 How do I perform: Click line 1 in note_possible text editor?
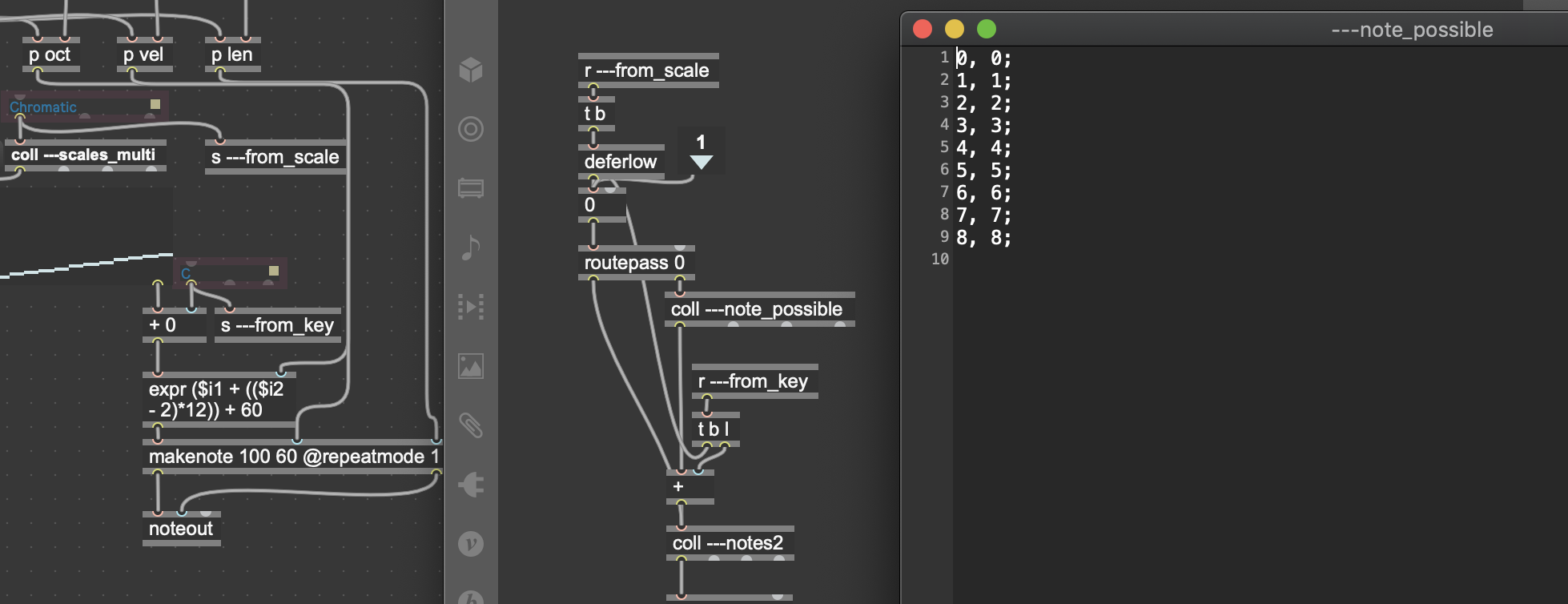point(983,58)
